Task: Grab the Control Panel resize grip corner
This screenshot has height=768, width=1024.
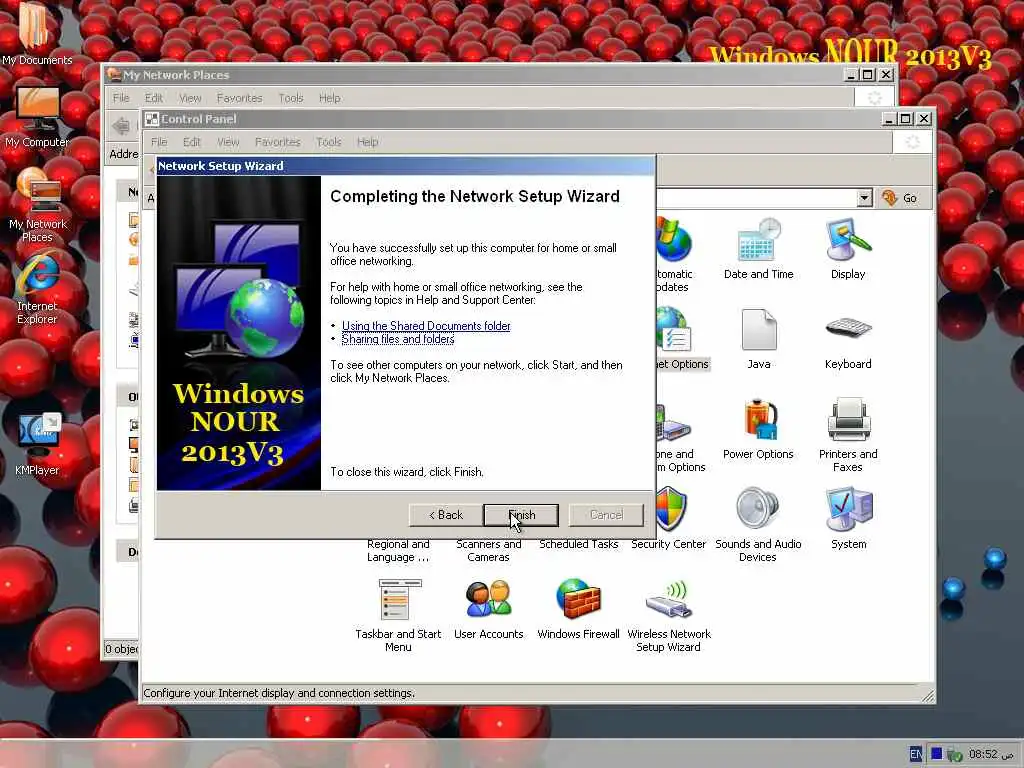Action: (x=927, y=696)
